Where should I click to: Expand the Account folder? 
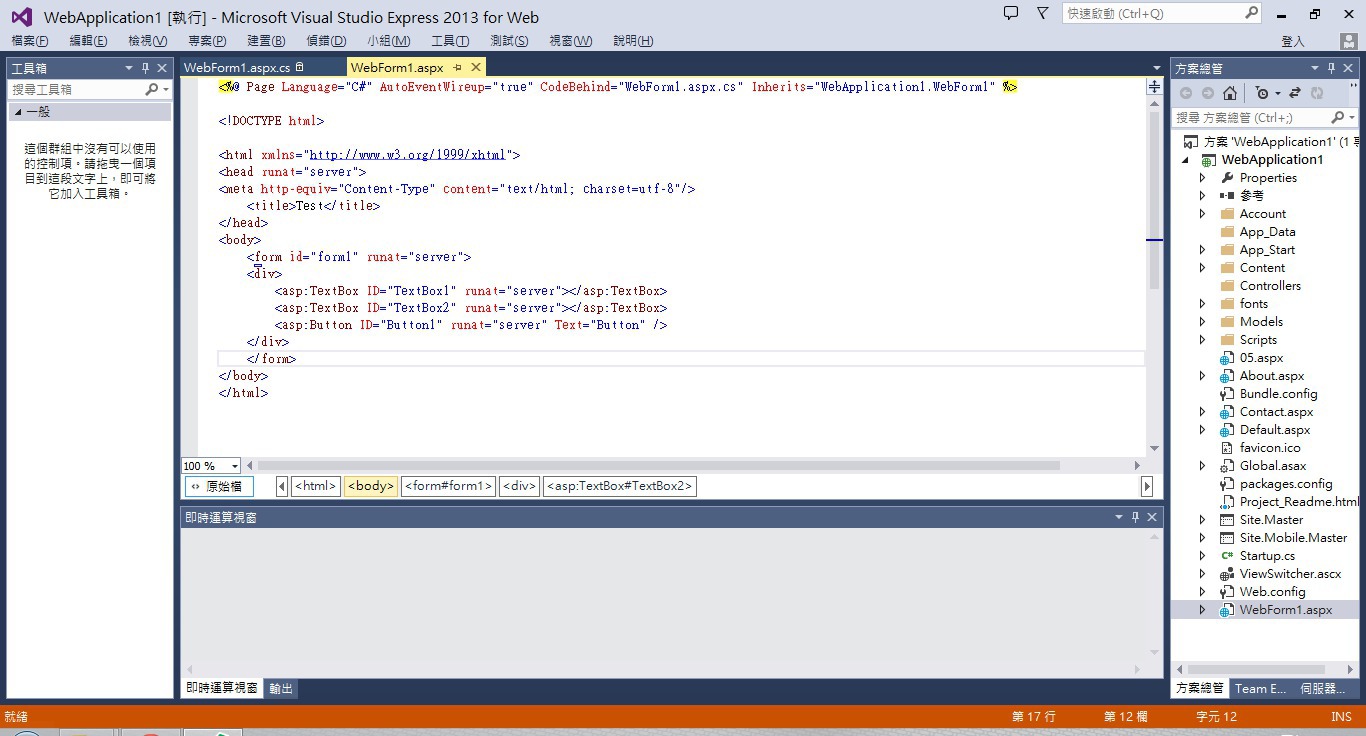pos(1203,214)
